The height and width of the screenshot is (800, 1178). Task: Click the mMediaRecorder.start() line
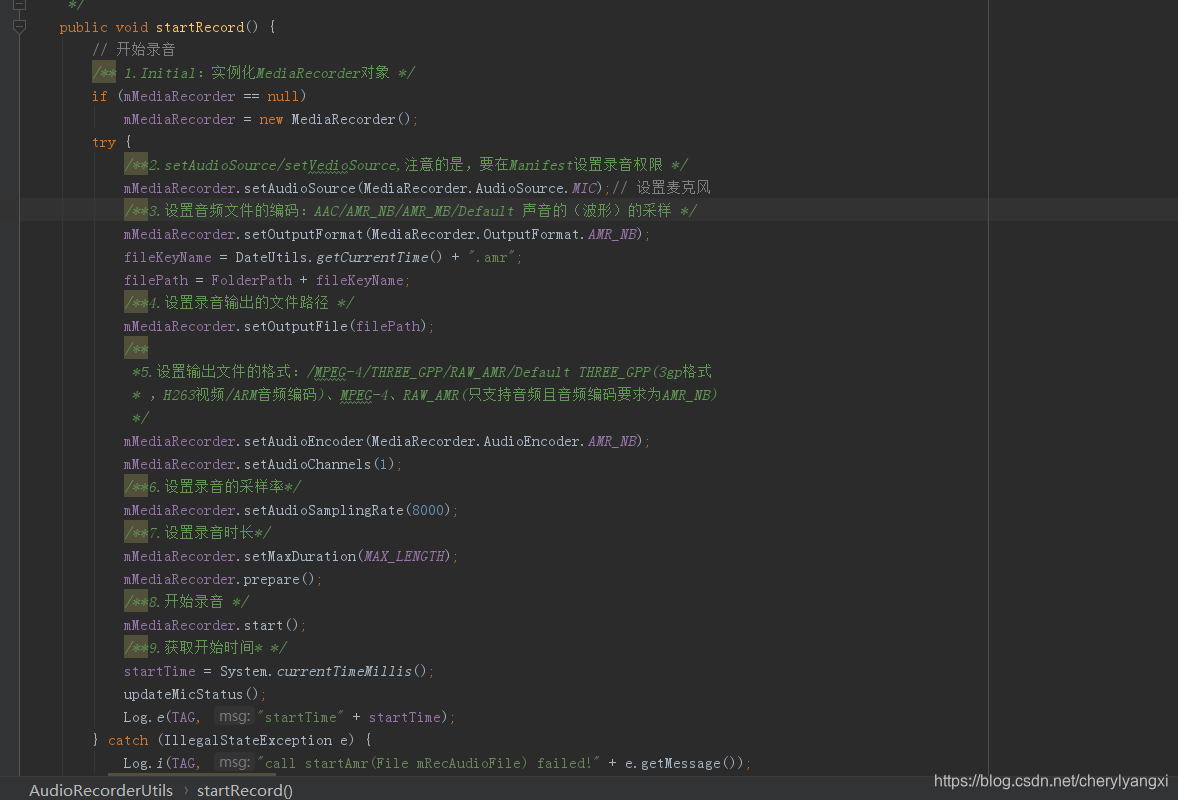point(215,625)
